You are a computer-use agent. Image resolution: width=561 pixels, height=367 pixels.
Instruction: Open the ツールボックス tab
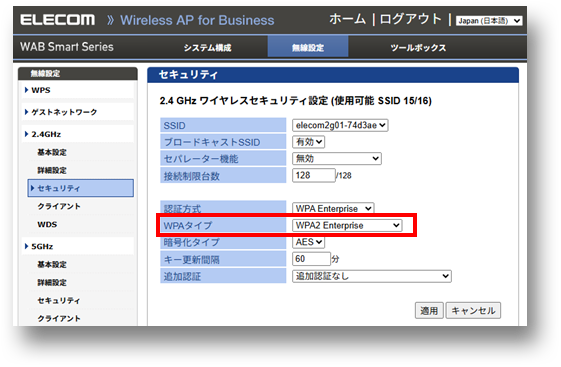click(418, 48)
